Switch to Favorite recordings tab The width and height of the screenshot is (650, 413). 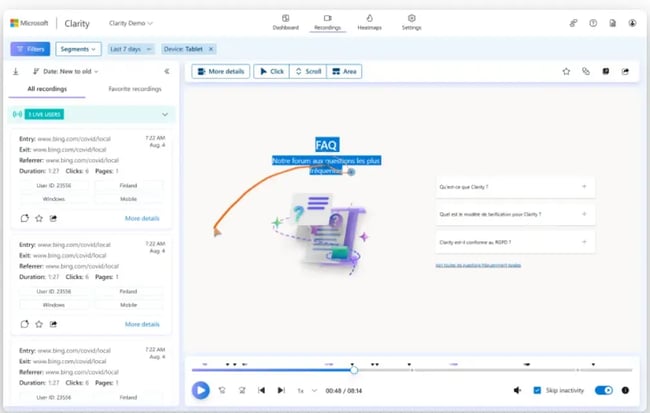135,89
